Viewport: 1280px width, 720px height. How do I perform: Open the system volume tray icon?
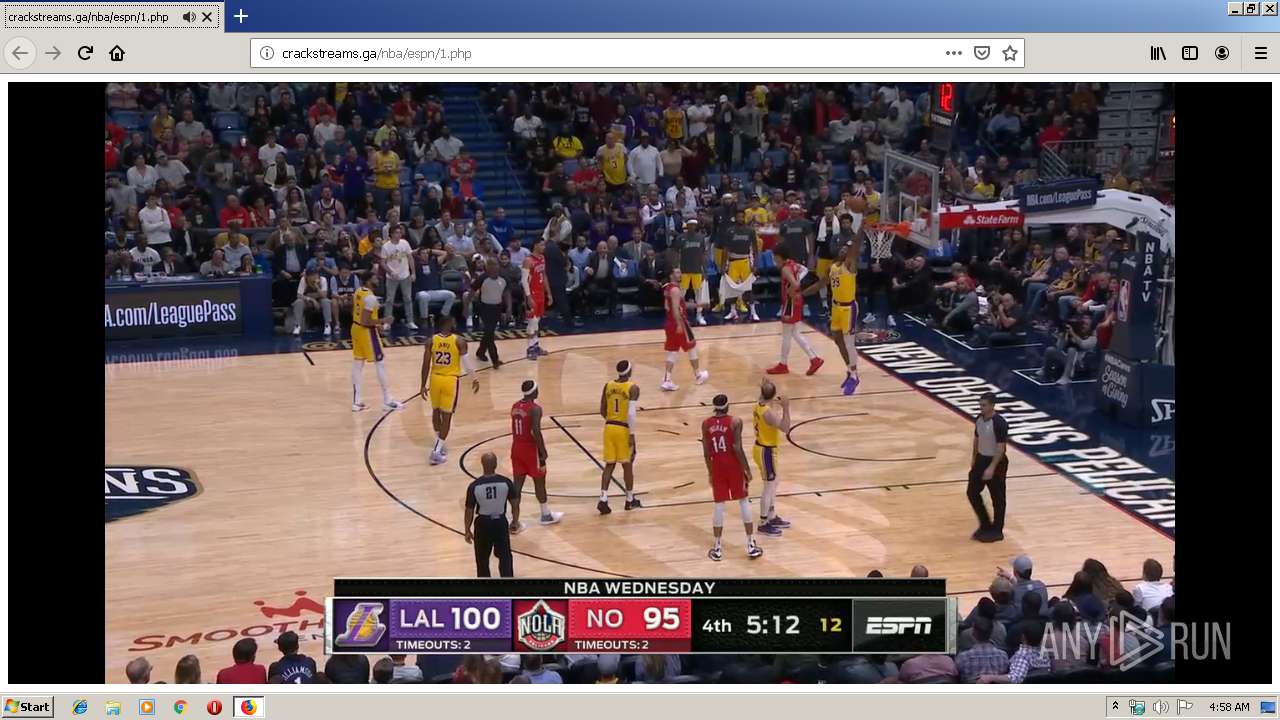pos(1160,707)
